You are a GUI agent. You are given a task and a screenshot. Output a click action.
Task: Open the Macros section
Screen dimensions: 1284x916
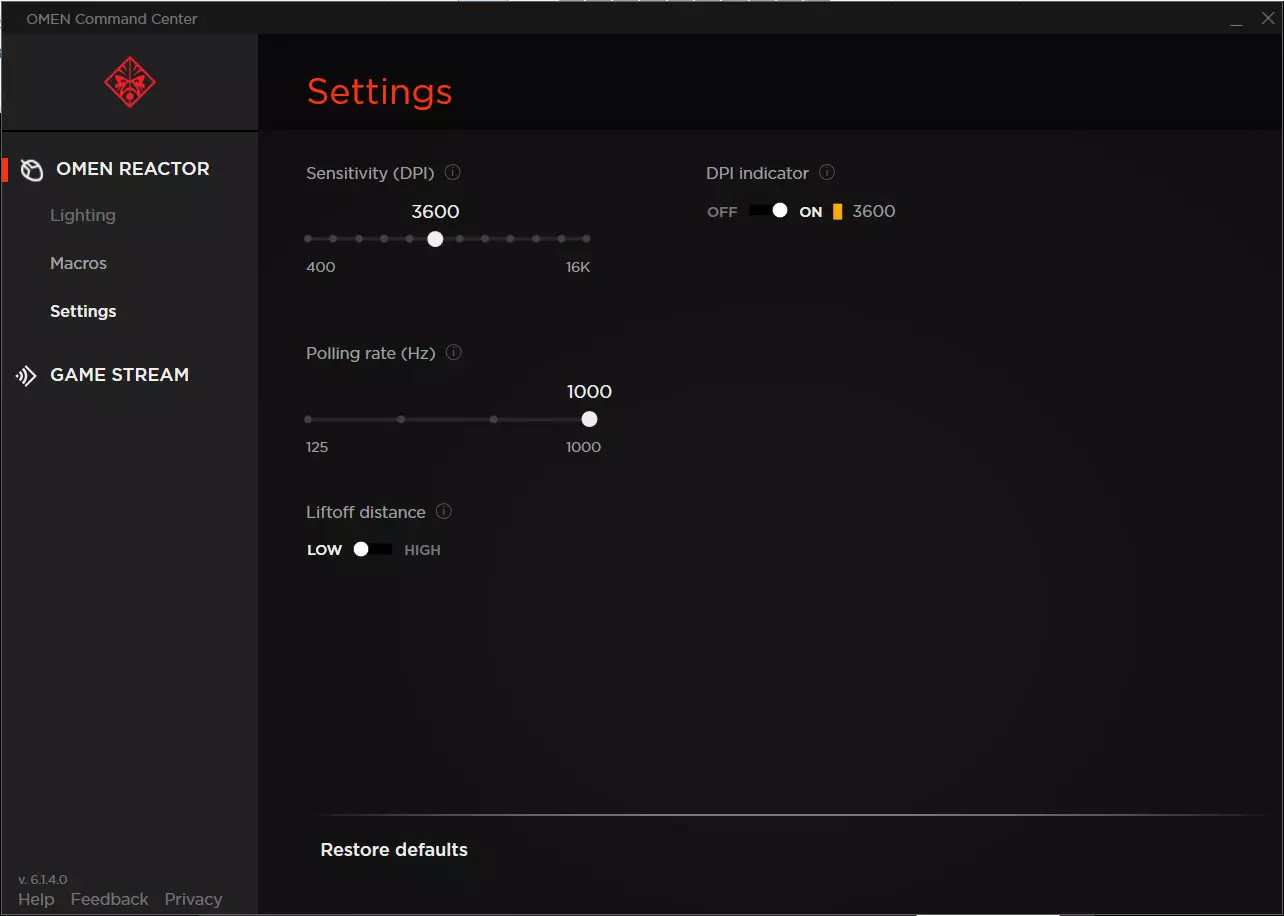click(x=78, y=263)
